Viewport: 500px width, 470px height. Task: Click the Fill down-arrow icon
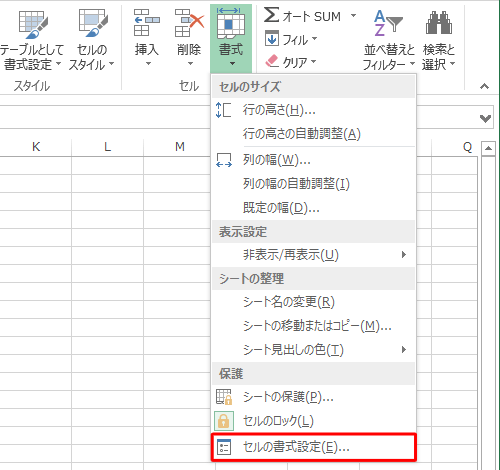[x=272, y=39]
